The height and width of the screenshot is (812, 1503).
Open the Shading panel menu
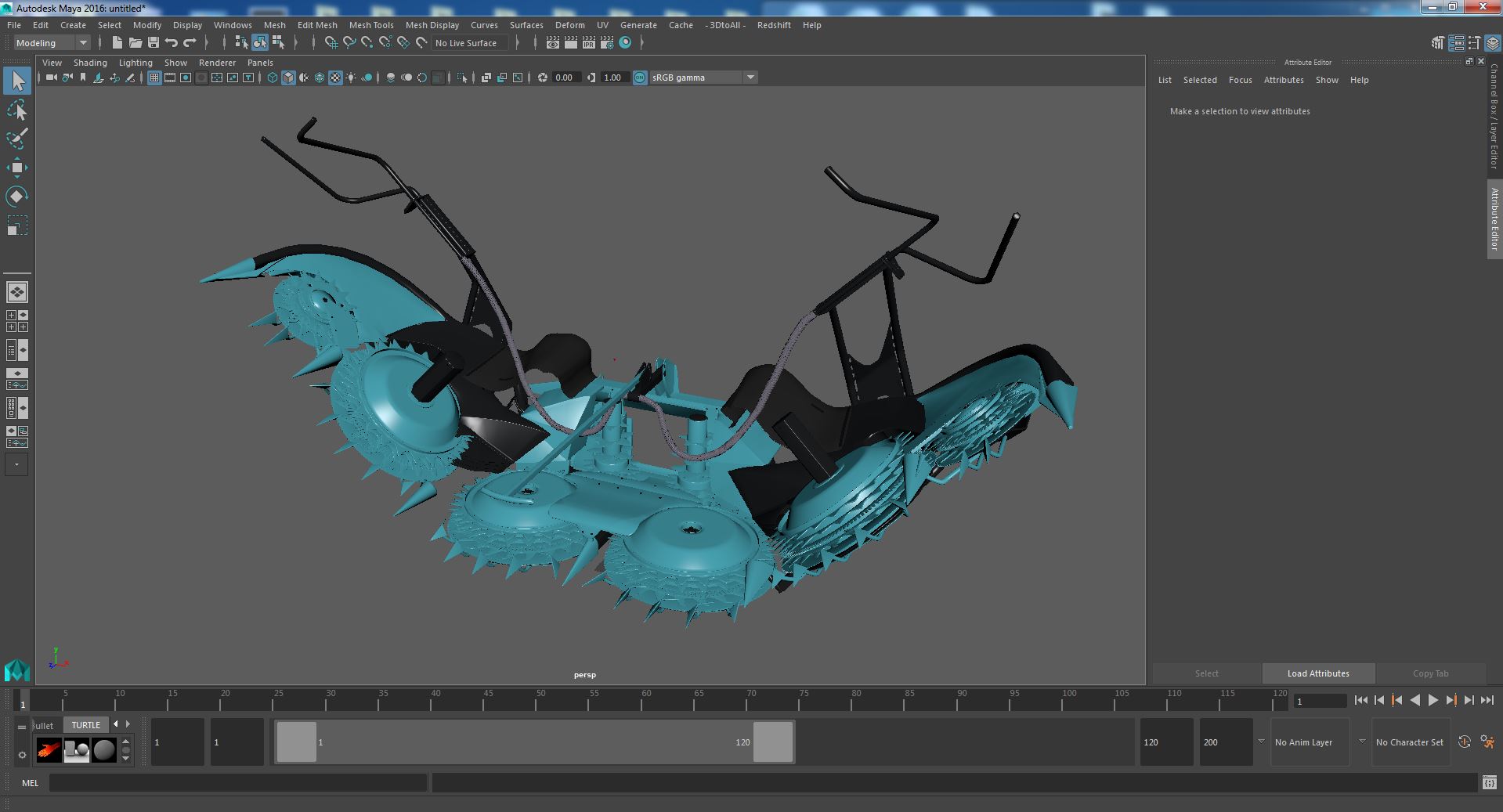[x=90, y=63]
